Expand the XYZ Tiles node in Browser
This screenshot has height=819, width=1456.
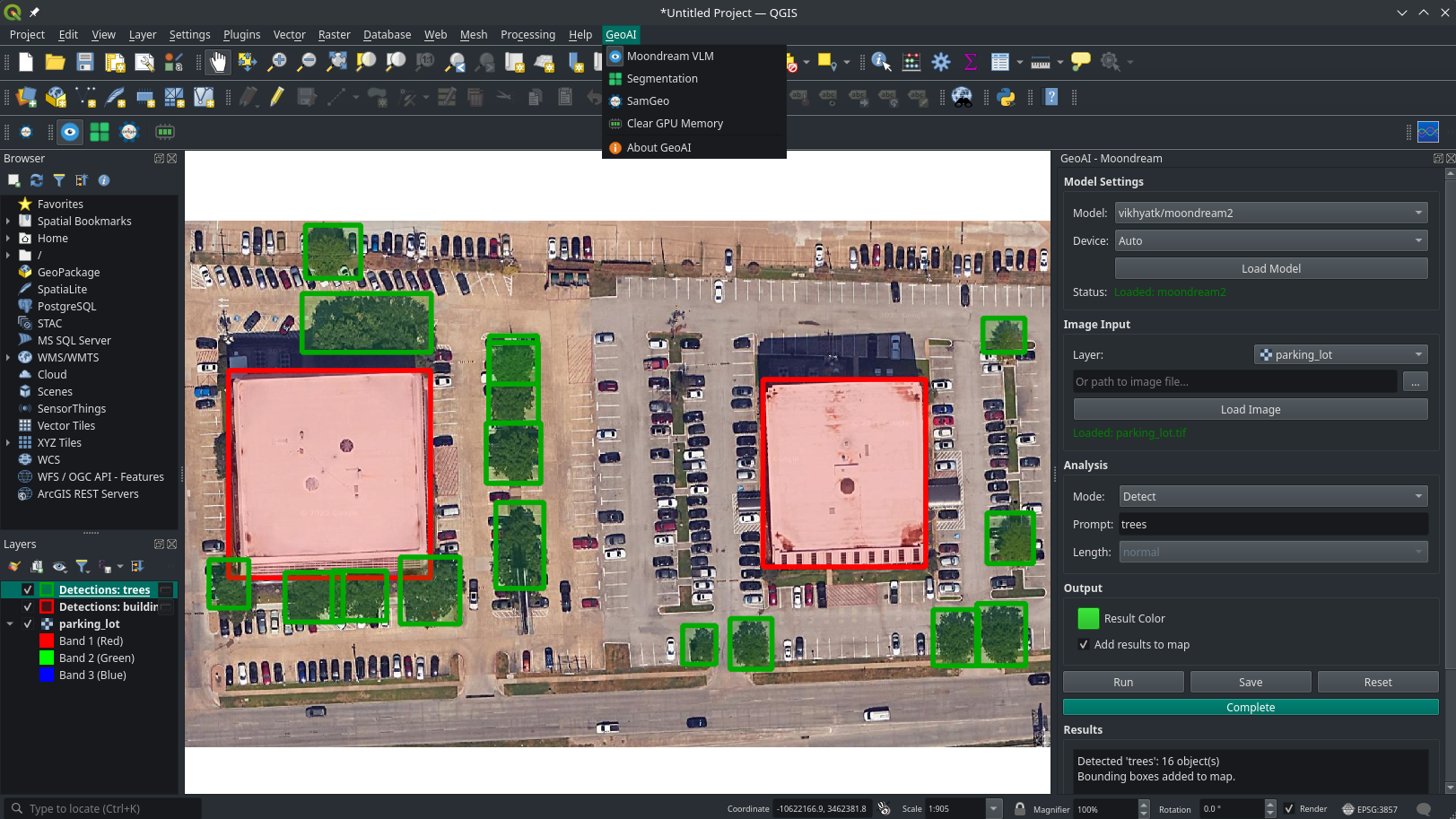click(8, 443)
